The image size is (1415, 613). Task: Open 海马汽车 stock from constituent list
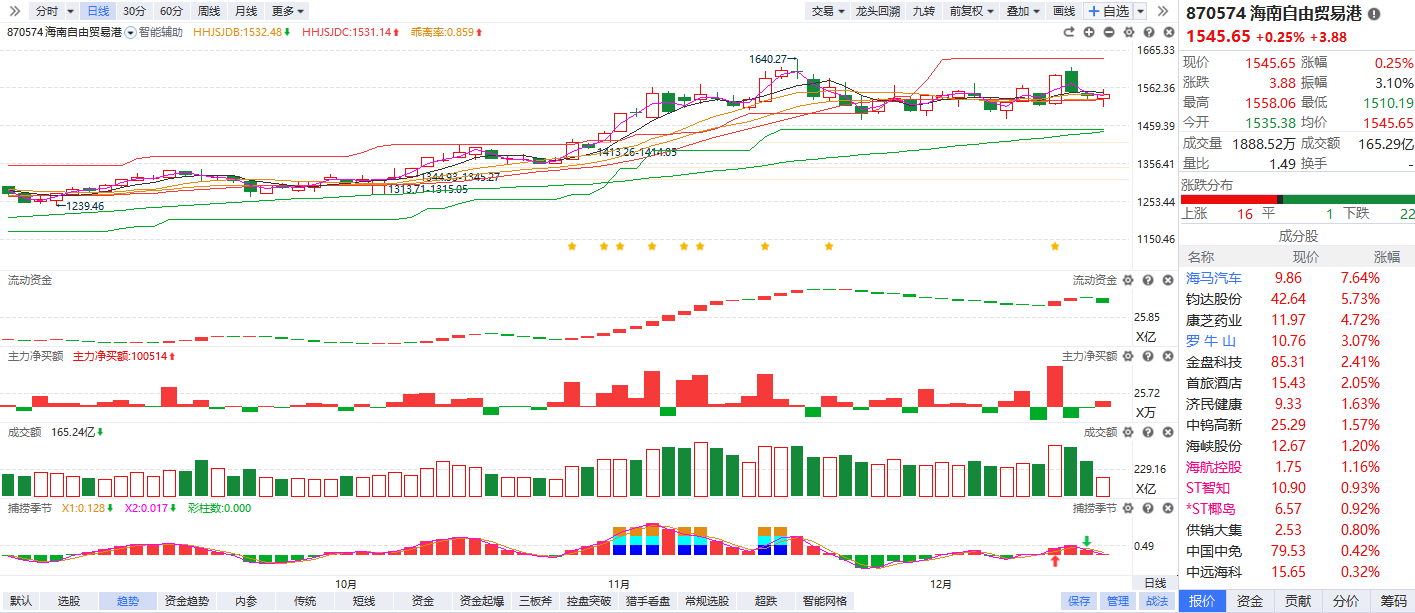tap(1214, 278)
